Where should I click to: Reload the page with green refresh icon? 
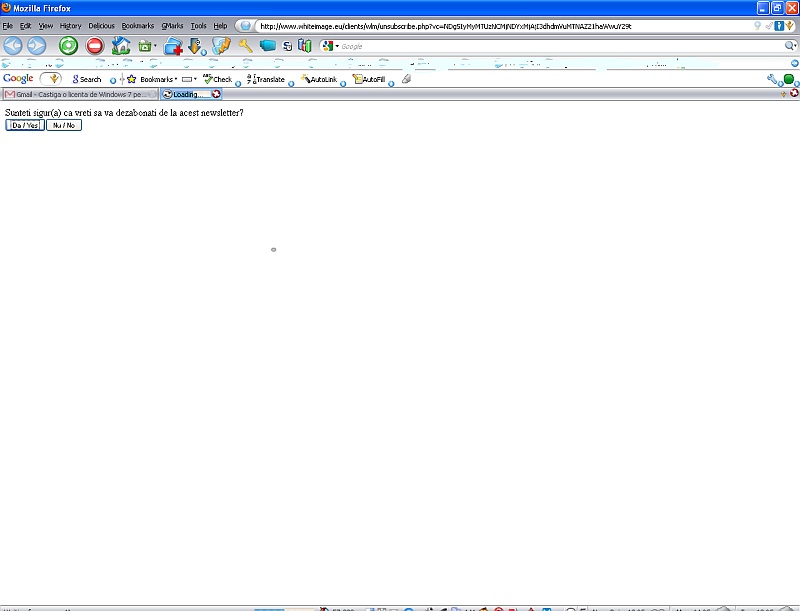coord(68,46)
